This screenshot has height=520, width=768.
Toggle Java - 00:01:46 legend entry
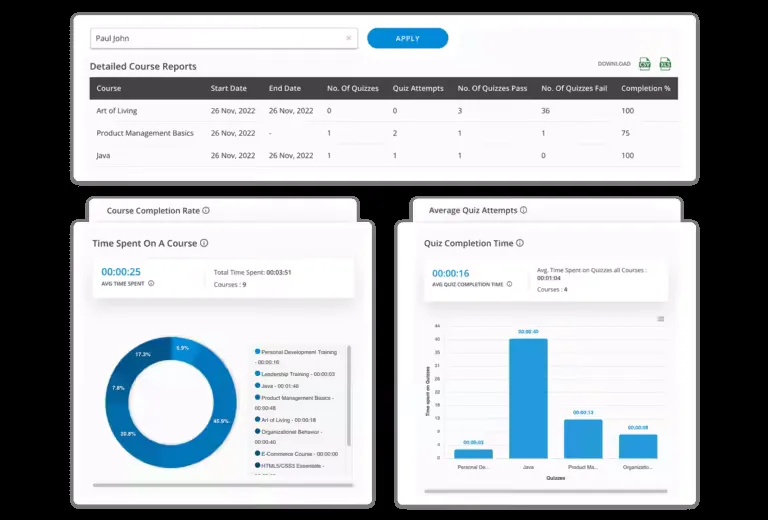pyautogui.click(x=283, y=386)
